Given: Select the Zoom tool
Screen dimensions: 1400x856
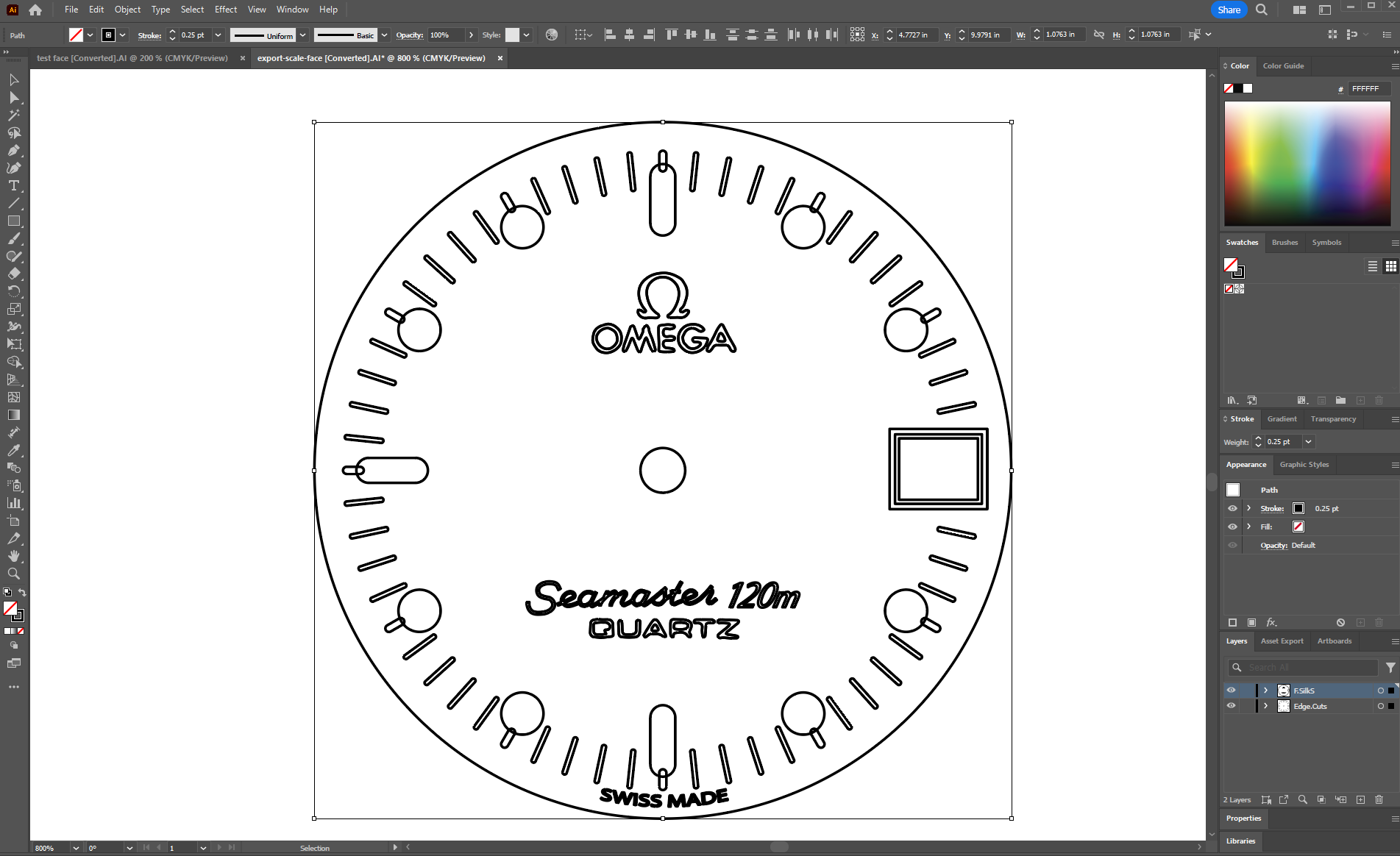Looking at the screenshot, I should [x=14, y=574].
